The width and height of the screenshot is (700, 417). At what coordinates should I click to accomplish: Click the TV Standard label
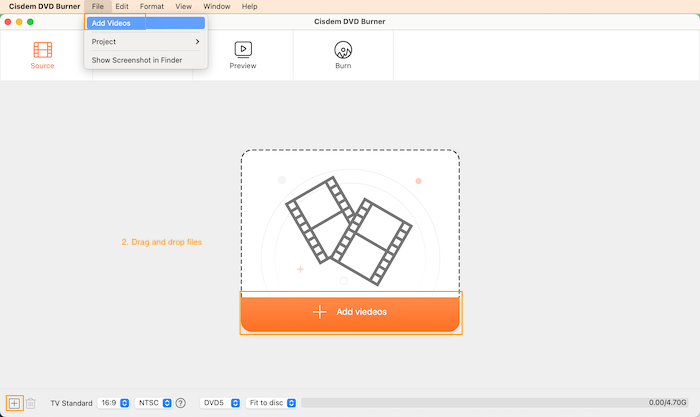(x=71, y=403)
